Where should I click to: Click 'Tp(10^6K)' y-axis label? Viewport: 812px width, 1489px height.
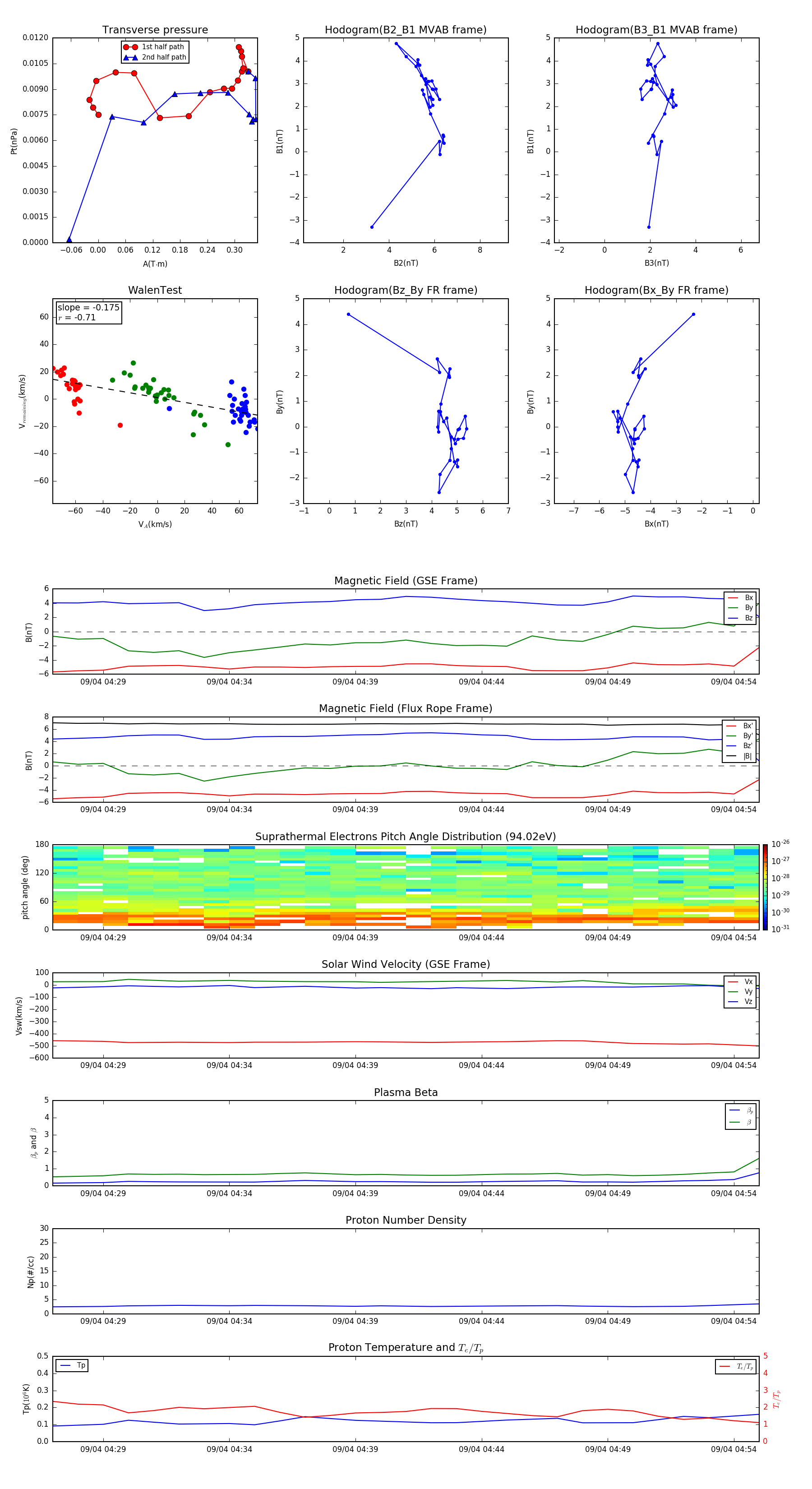point(26,1399)
